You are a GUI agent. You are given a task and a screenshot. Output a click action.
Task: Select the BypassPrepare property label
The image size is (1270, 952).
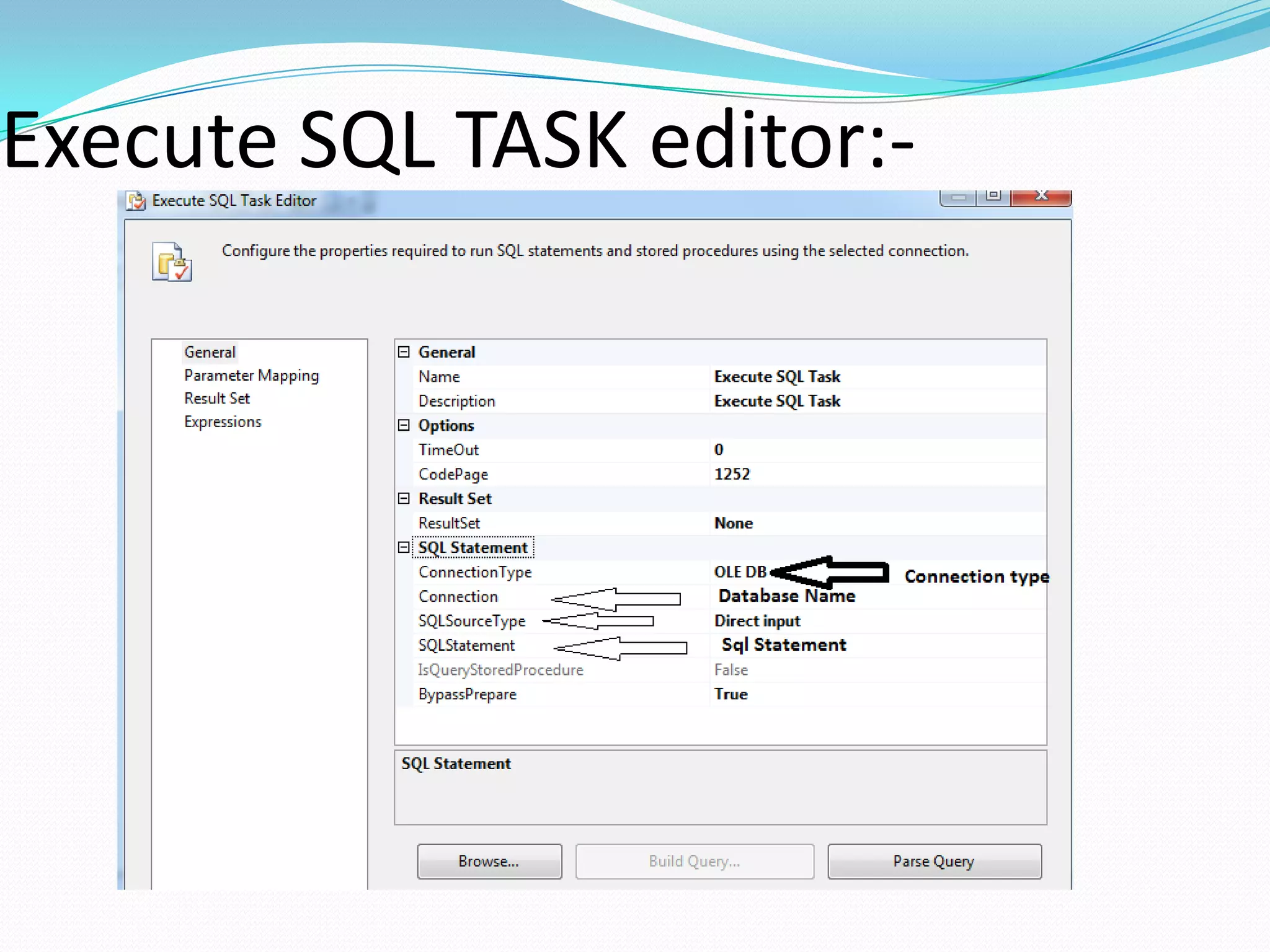[468, 694]
